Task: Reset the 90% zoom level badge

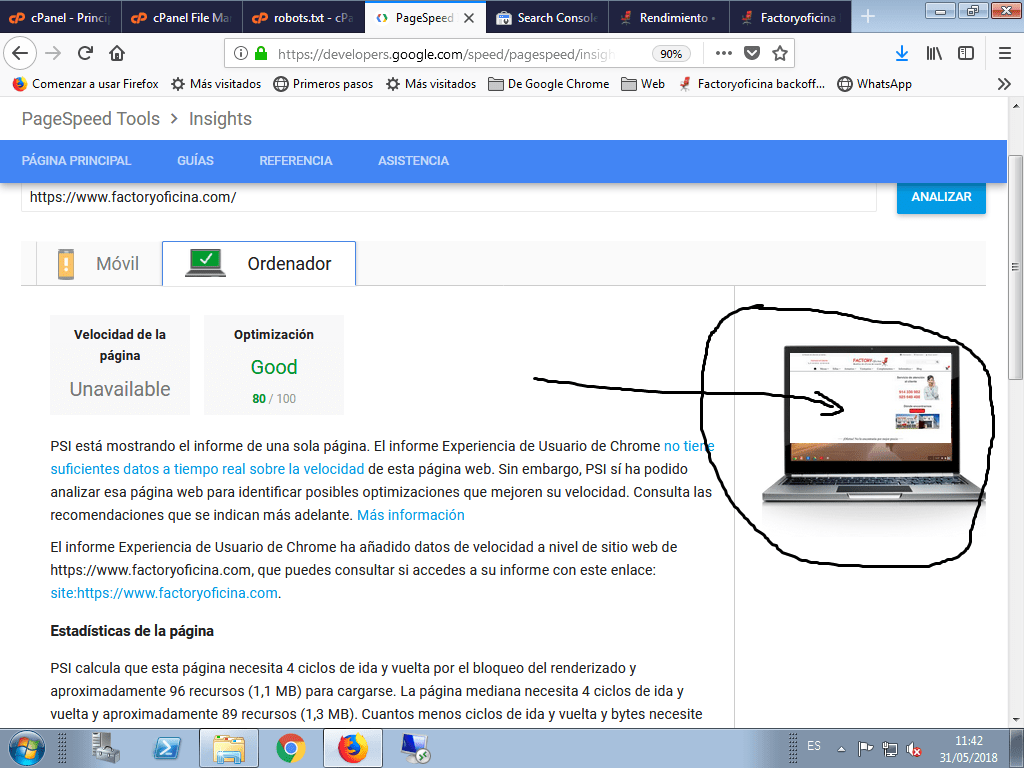Action: [x=671, y=54]
